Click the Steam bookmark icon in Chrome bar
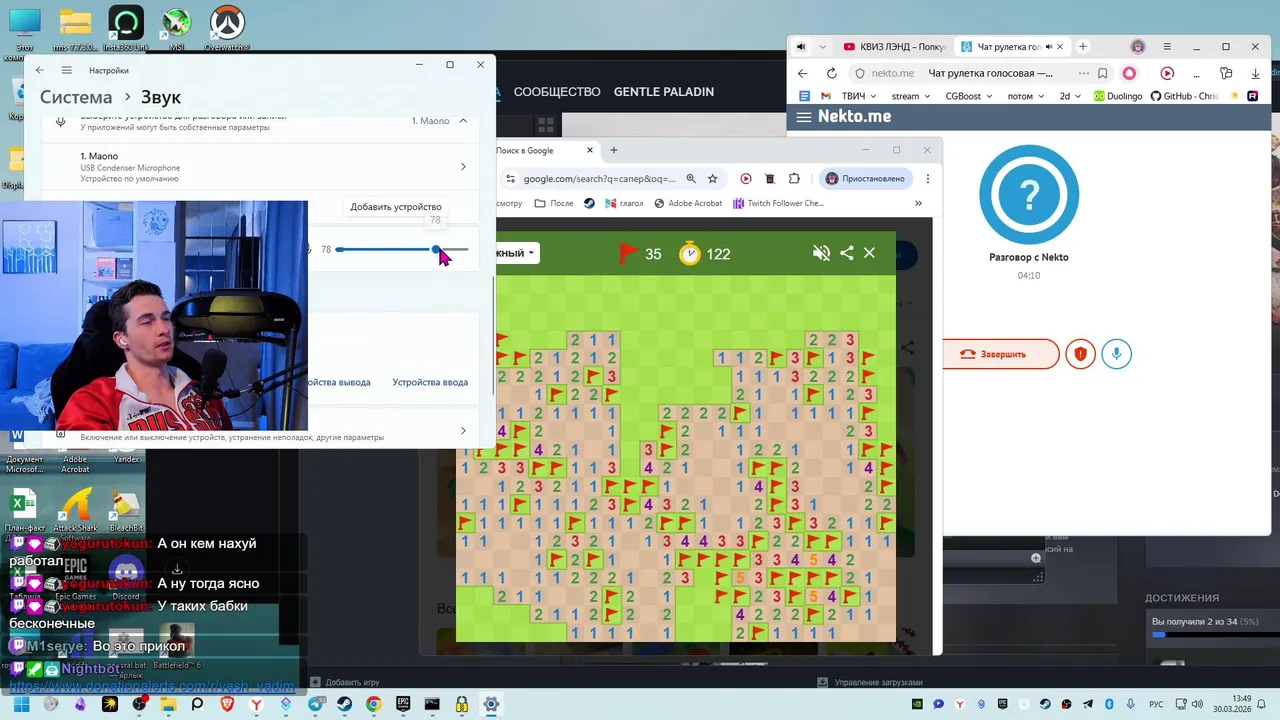 click(590, 203)
